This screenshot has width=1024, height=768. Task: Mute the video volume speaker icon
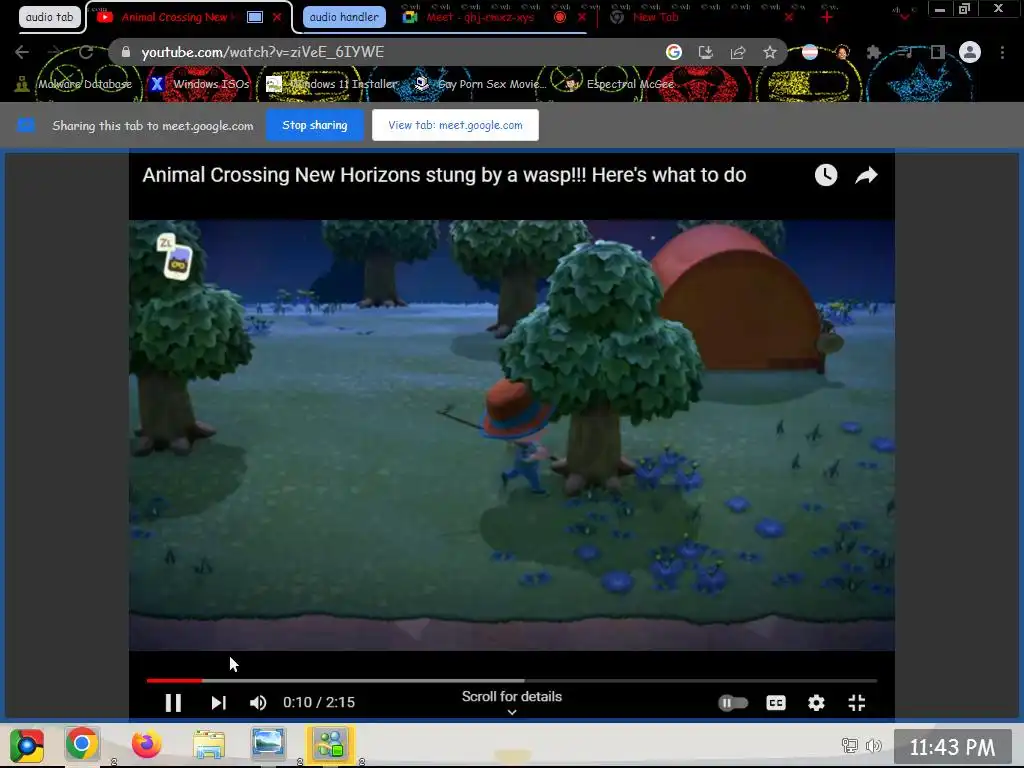tap(258, 703)
